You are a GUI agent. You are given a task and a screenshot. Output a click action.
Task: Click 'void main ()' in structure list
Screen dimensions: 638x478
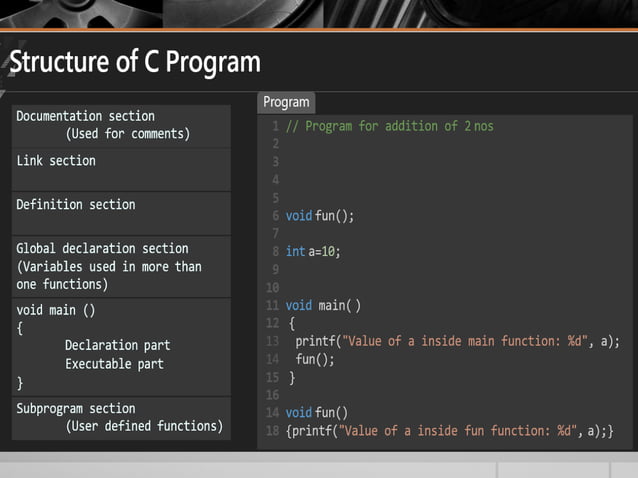coord(56,310)
